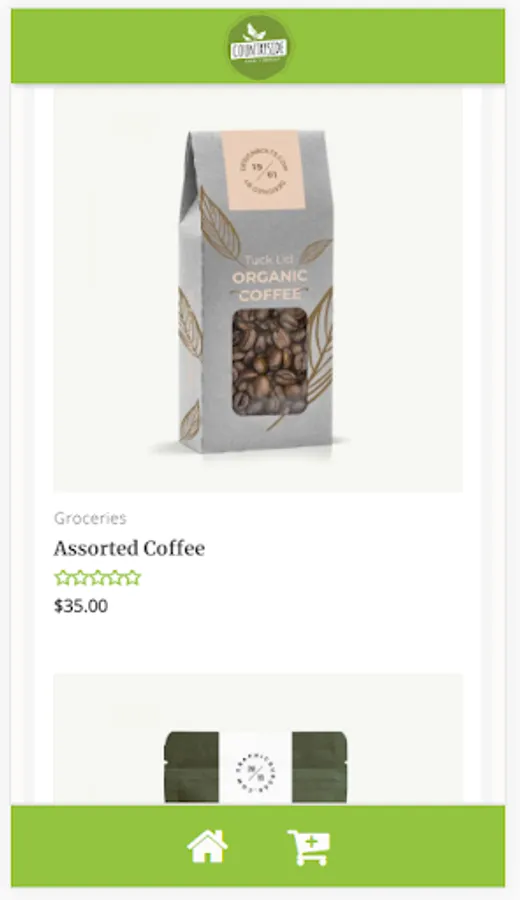Image resolution: width=520 pixels, height=900 pixels.
Task: Open the shopping cart with plus icon
Action: 309,847
